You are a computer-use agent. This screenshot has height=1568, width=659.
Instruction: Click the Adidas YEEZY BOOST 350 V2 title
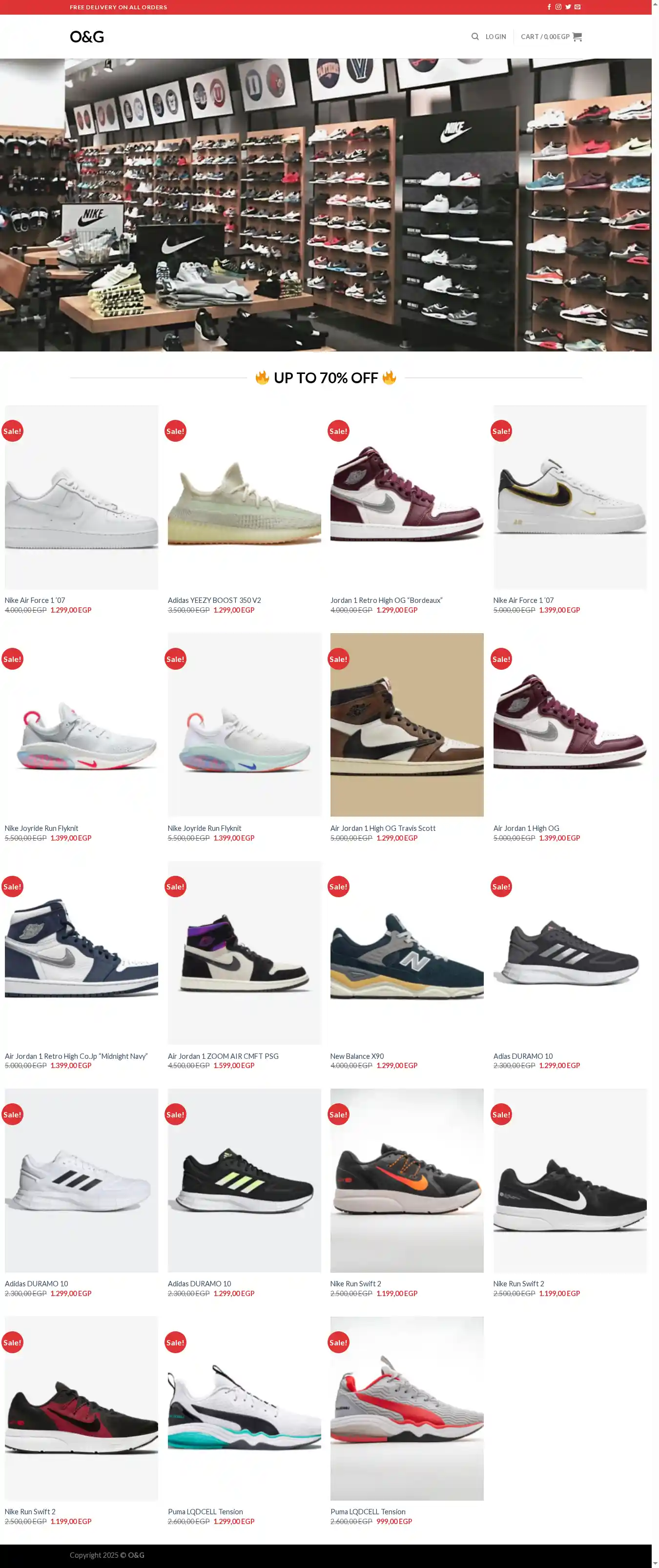pos(214,600)
